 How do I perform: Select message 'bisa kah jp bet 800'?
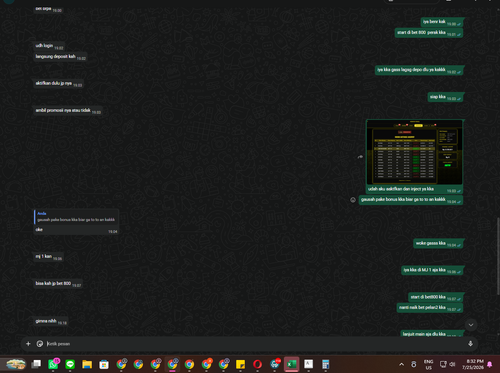(58, 284)
